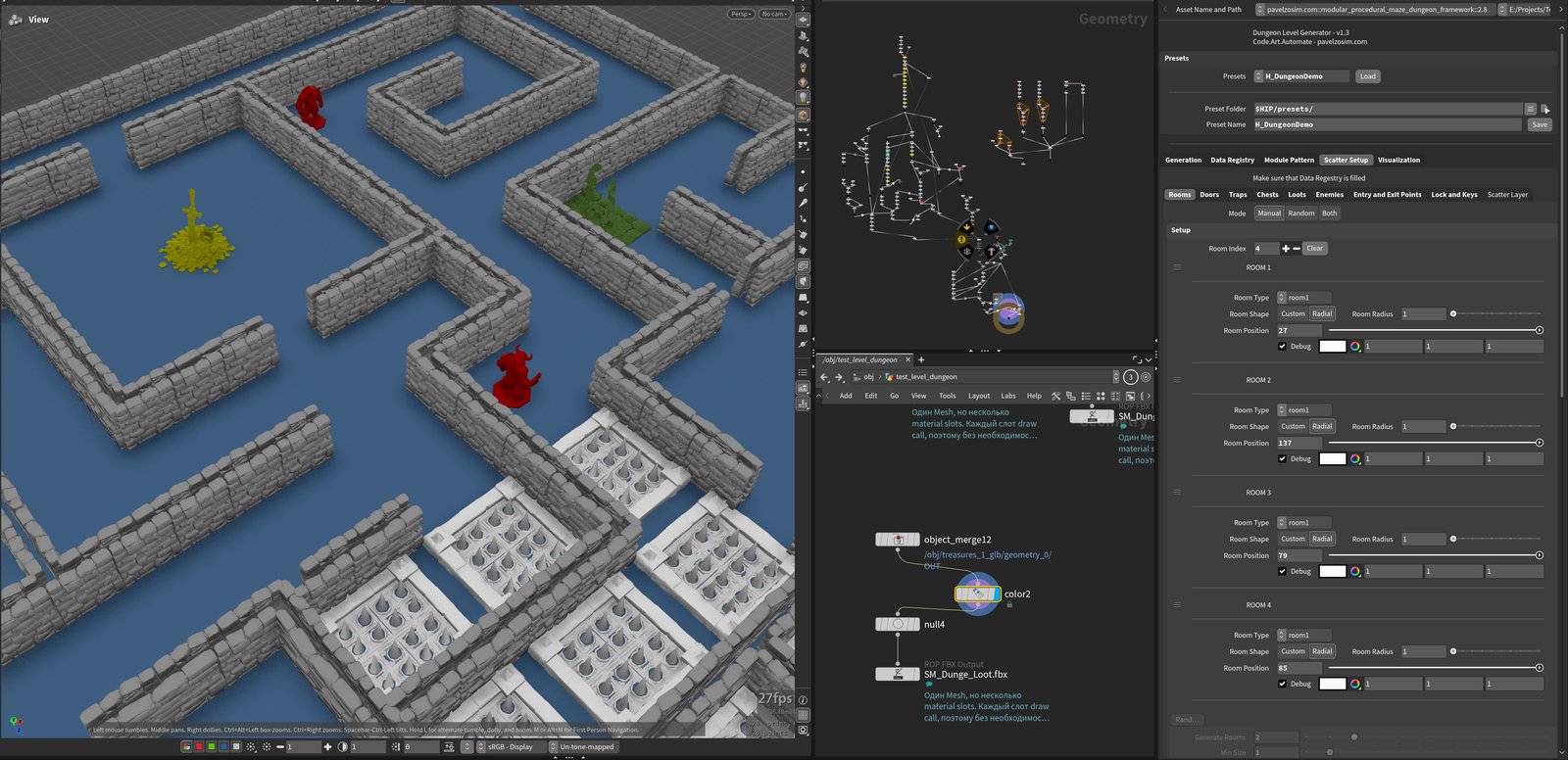Click the SM_Dunge_Loot.fbx ROP node icon
Viewport: 1568px width, 760px height.
898,674
